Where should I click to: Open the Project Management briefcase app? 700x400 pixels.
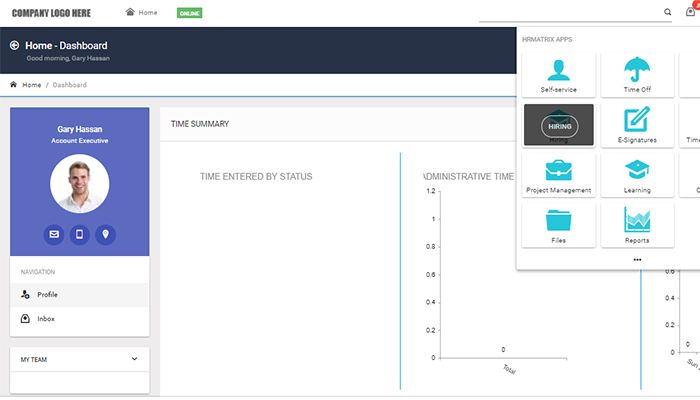(x=558, y=175)
